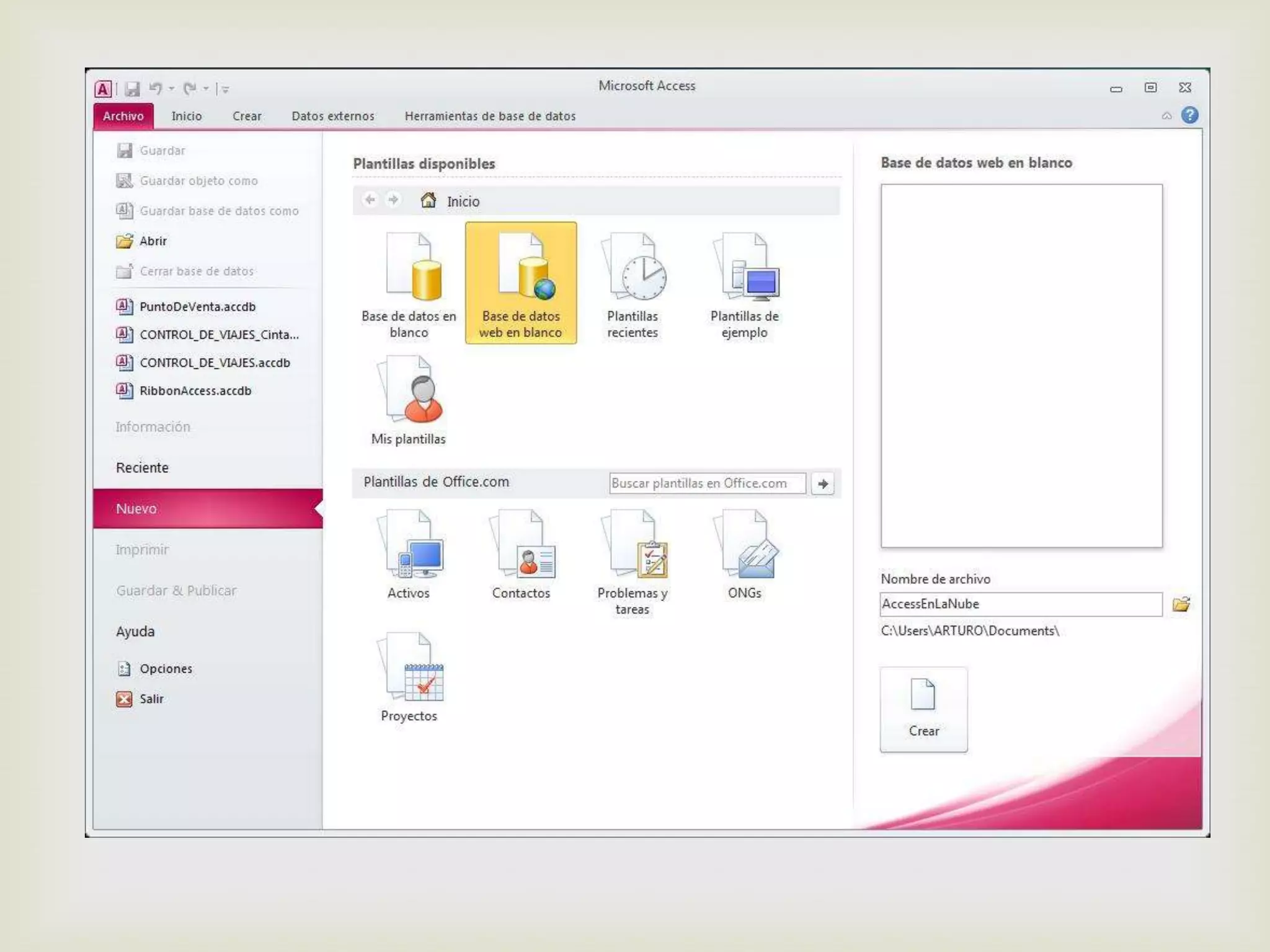Click the Office.com template search arrow
Viewport: 1270px width, 952px height.
[823, 483]
